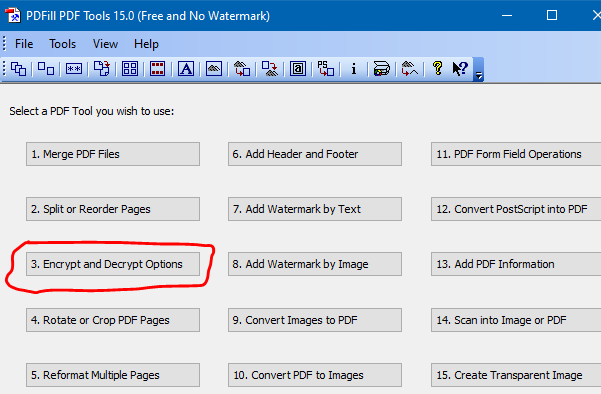The image size is (601, 394).
Task: Open the File menu
Action: click(x=24, y=44)
